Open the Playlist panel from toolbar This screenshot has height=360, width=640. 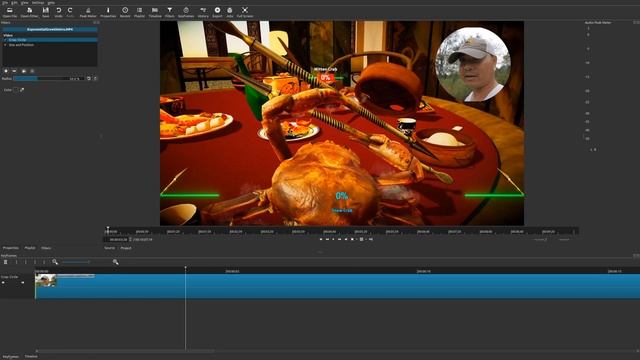pyautogui.click(x=140, y=12)
